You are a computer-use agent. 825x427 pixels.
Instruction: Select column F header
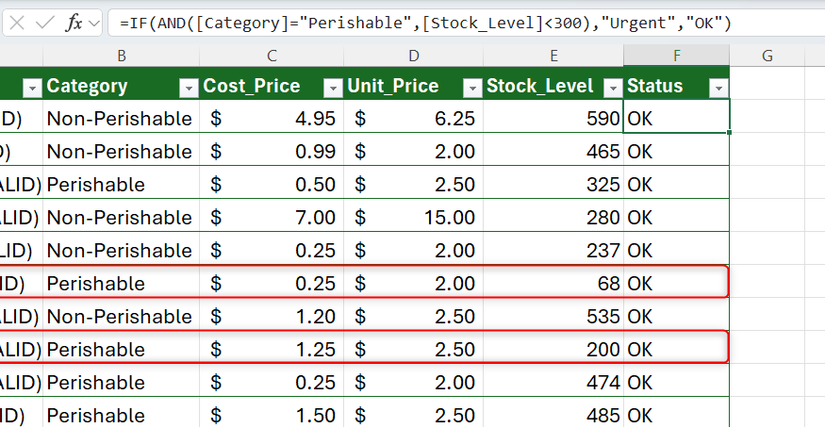click(x=677, y=56)
